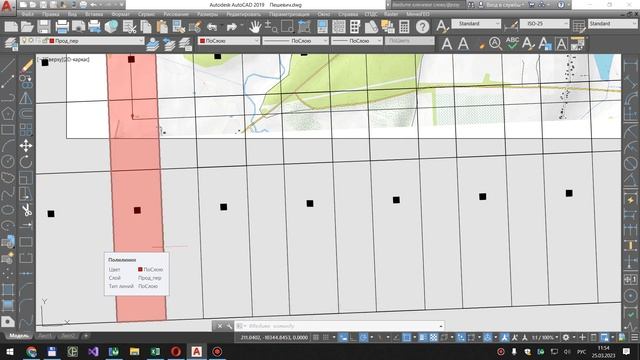
Task: Open the Редактировать menu
Action: 243,14
